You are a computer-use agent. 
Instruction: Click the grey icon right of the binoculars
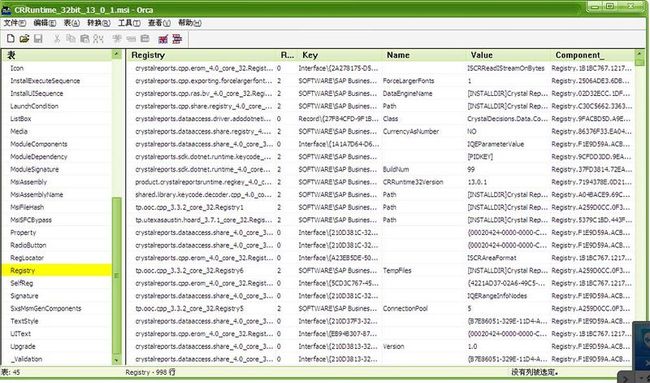117,39
